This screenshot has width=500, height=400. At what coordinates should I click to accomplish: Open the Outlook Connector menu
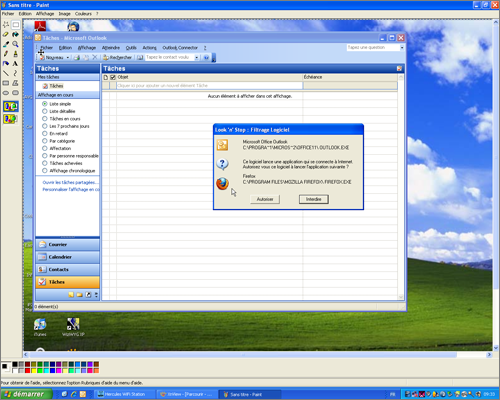(180, 48)
